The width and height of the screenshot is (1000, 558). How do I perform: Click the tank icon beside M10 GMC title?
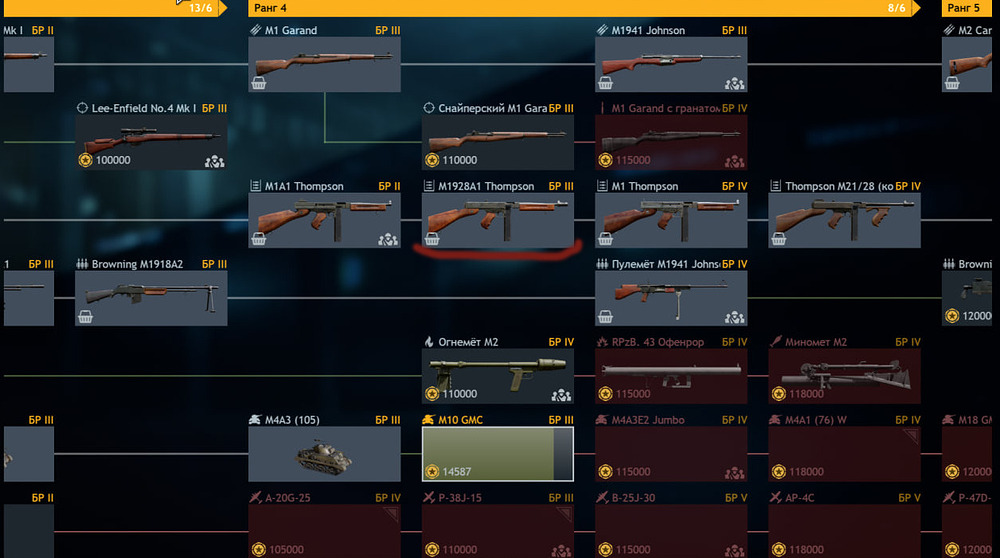pyautogui.click(x=429, y=420)
